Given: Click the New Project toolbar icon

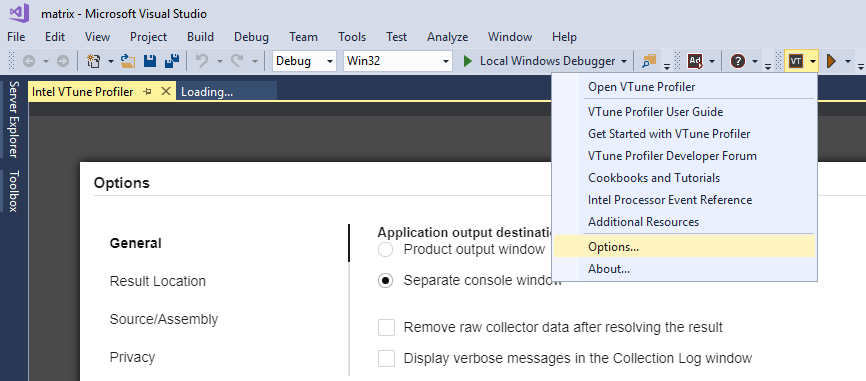Looking at the screenshot, I should pos(94,61).
